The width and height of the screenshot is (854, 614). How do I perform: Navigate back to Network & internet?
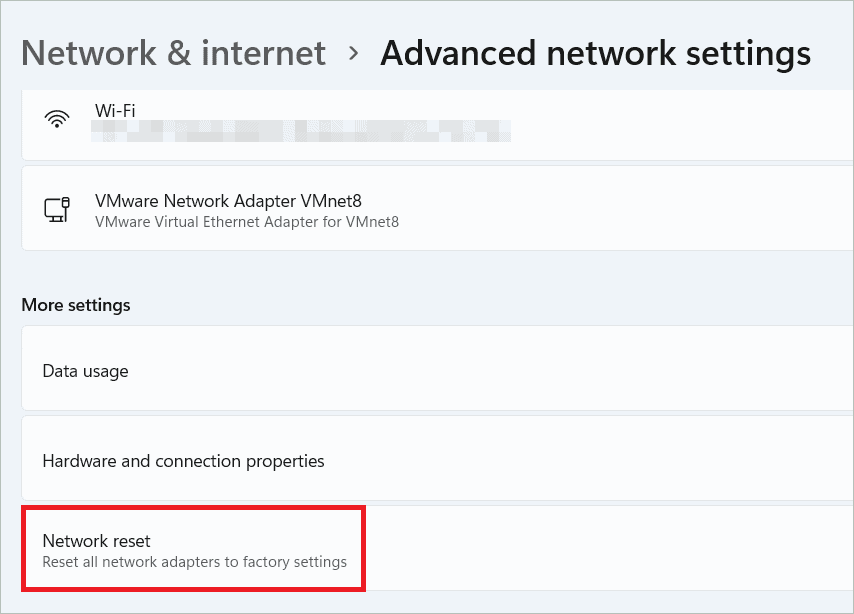[x=172, y=53]
